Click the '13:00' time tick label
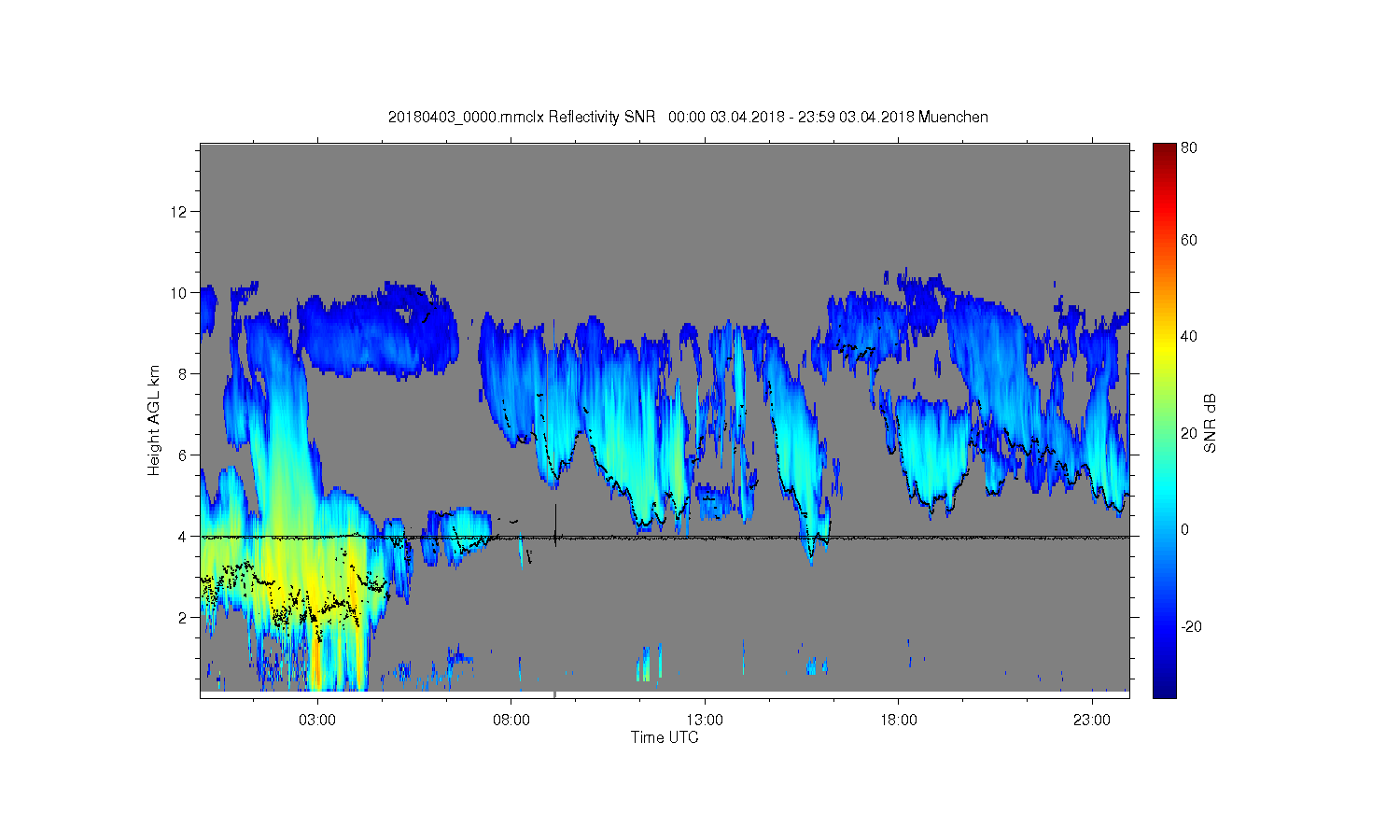Screen dimensions: 1400x840 pyautogui.click(x=705, y=721)
